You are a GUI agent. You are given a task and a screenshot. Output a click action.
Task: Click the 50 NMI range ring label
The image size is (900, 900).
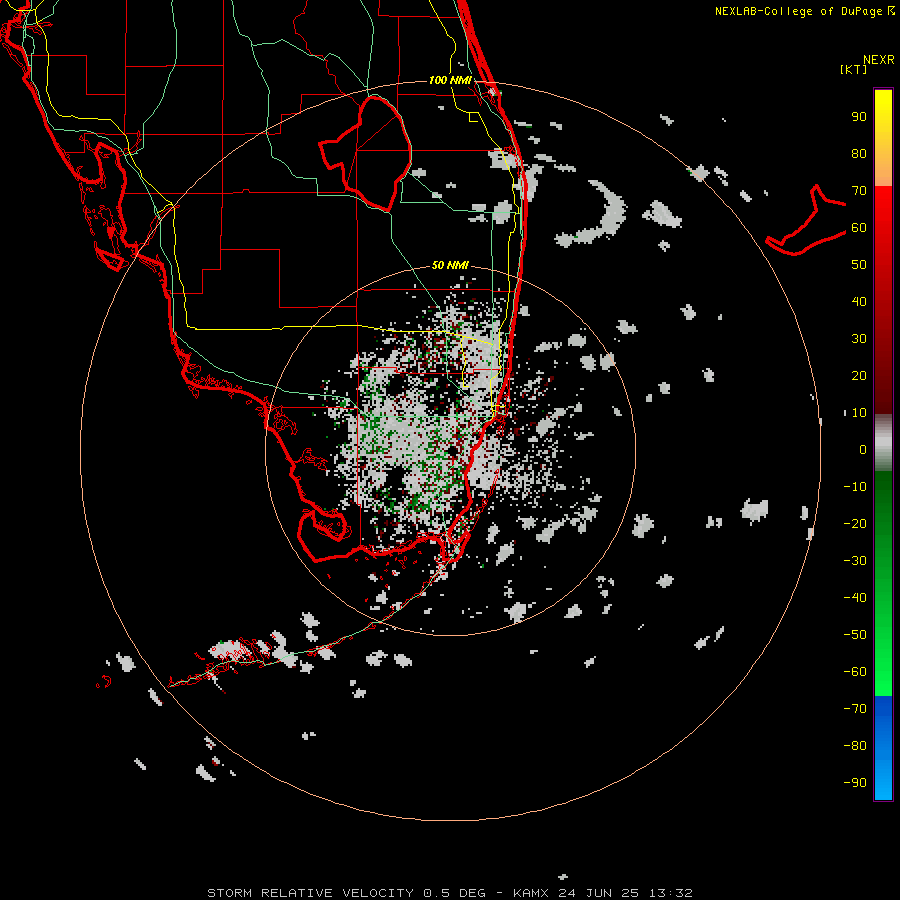tap(450, 265)
